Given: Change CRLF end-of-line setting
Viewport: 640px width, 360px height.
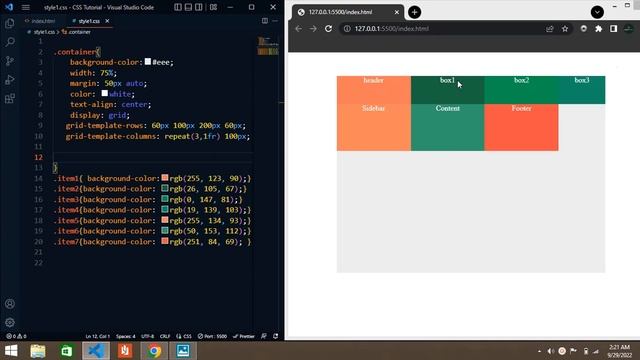Looking at the screenshot, I should coord(165,336).
